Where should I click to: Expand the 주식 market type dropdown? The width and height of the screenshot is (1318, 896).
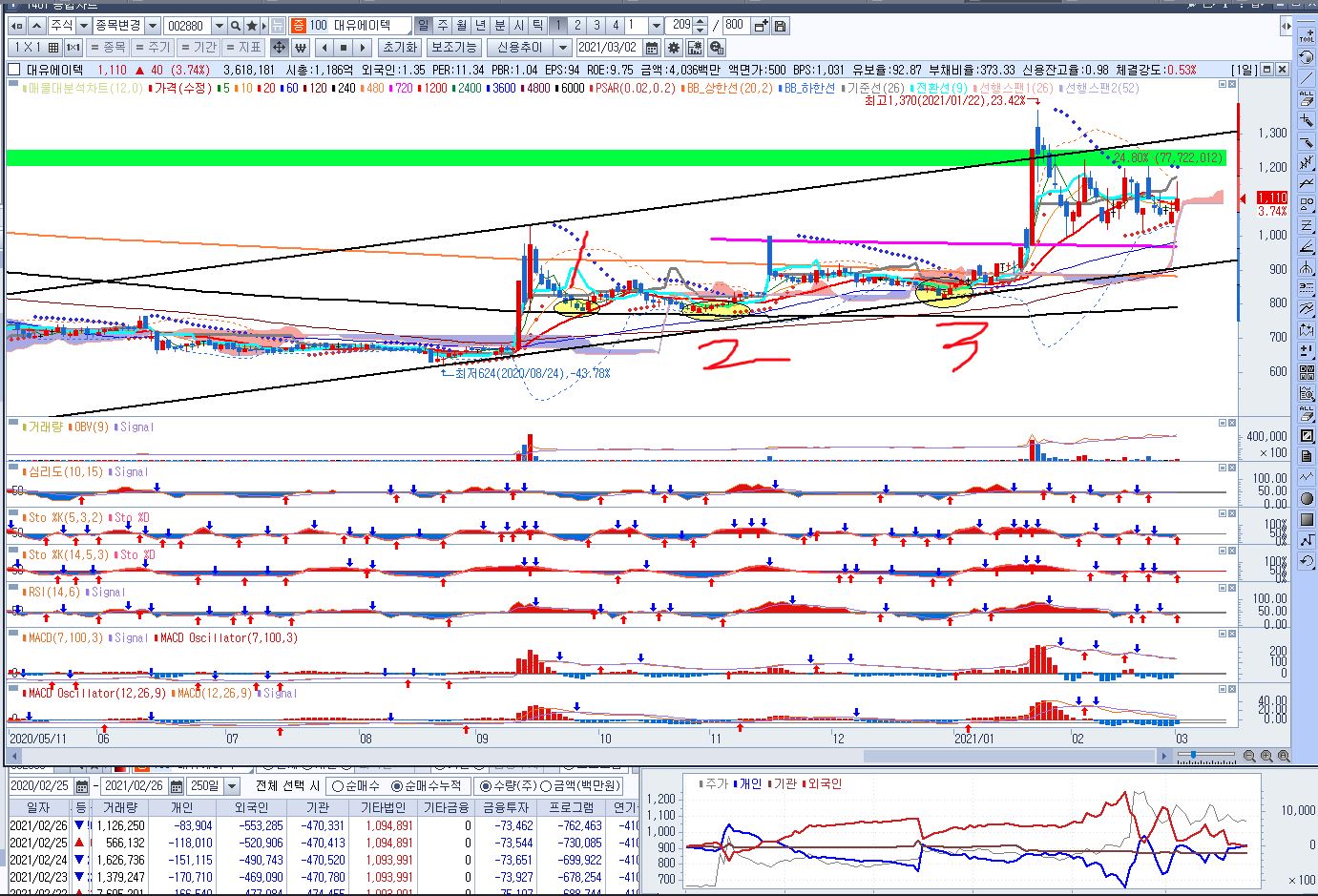[x=84, y=26]
